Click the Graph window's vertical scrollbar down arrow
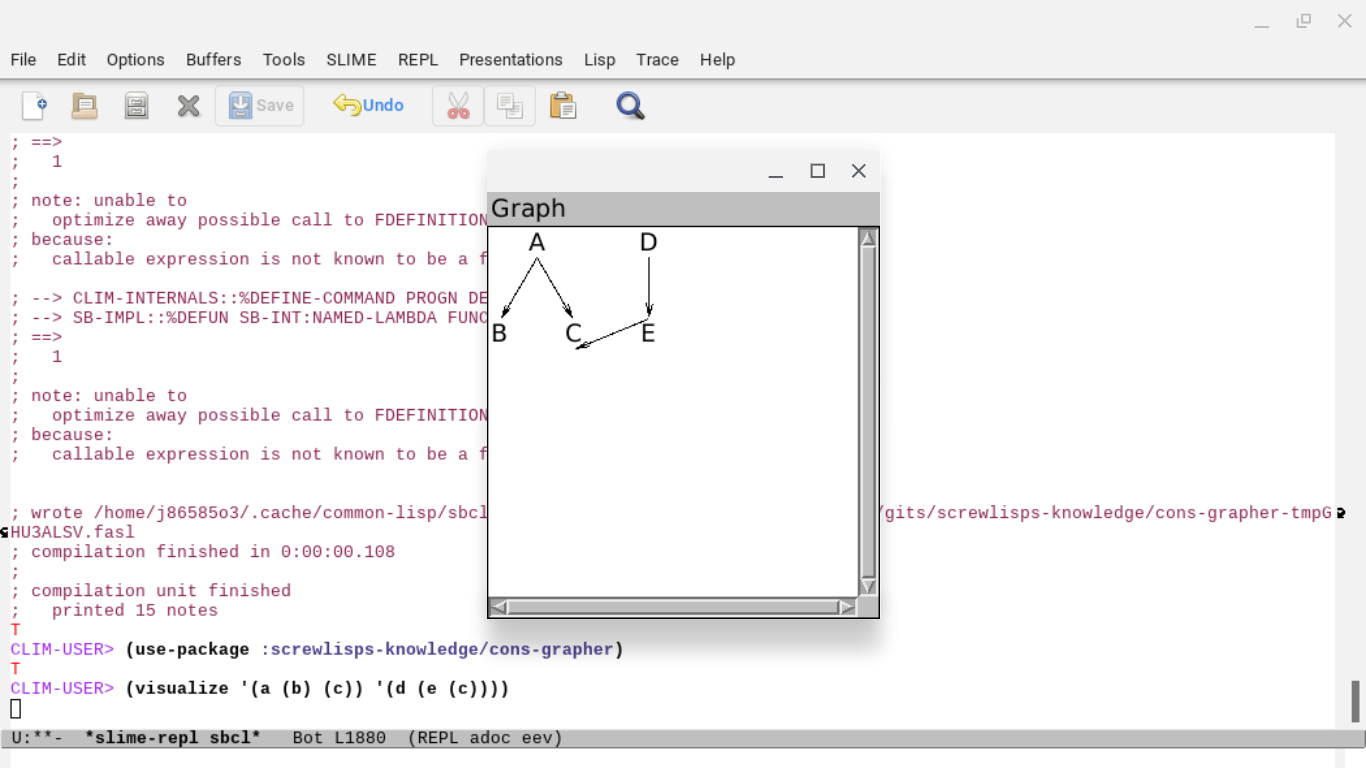 pos(868,587)
